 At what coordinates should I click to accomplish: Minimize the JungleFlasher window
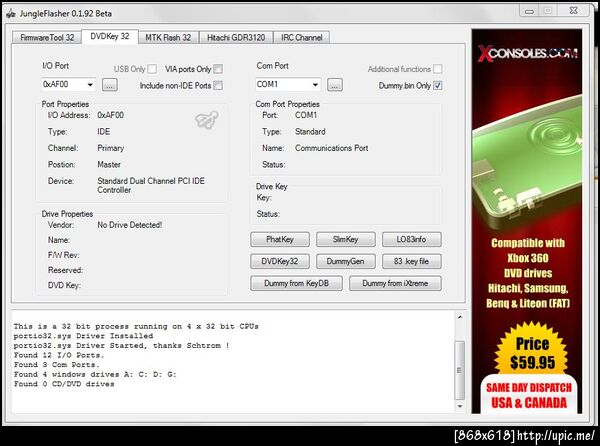pos(529,11)
